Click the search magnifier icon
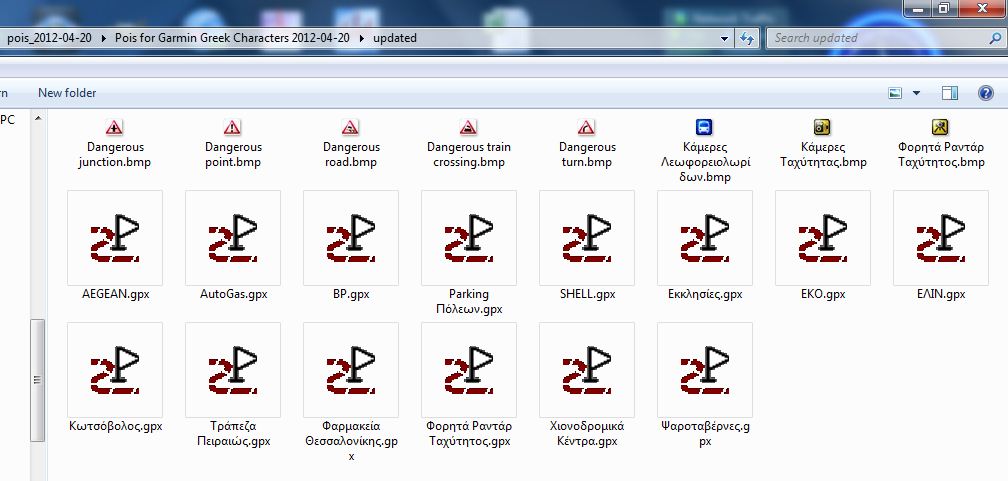Screen dimensions: 1008x481 (x=993, y=38)
